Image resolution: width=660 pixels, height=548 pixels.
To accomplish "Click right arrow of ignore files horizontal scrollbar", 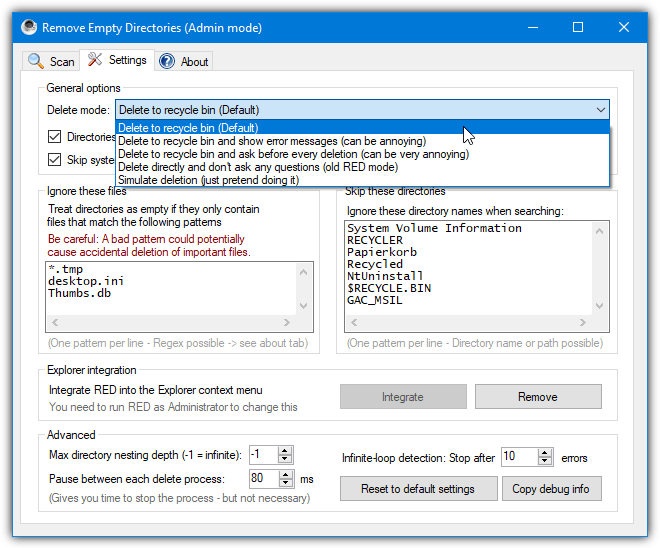I will tap(287, 322).
